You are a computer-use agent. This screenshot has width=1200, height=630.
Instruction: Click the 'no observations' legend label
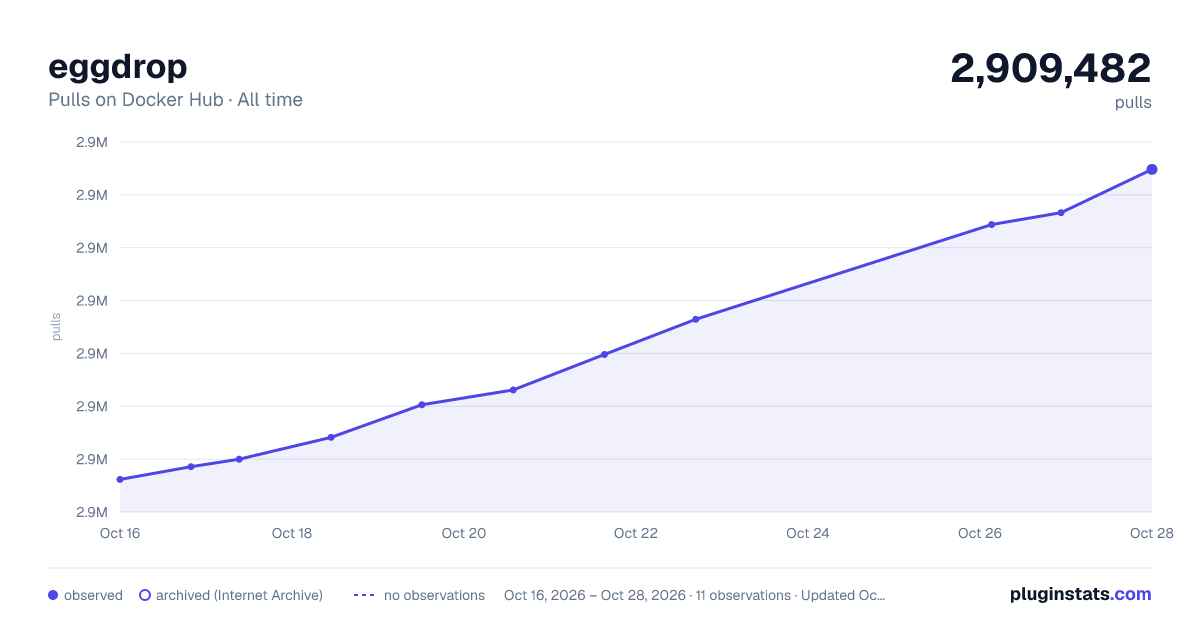pos(434,595)
